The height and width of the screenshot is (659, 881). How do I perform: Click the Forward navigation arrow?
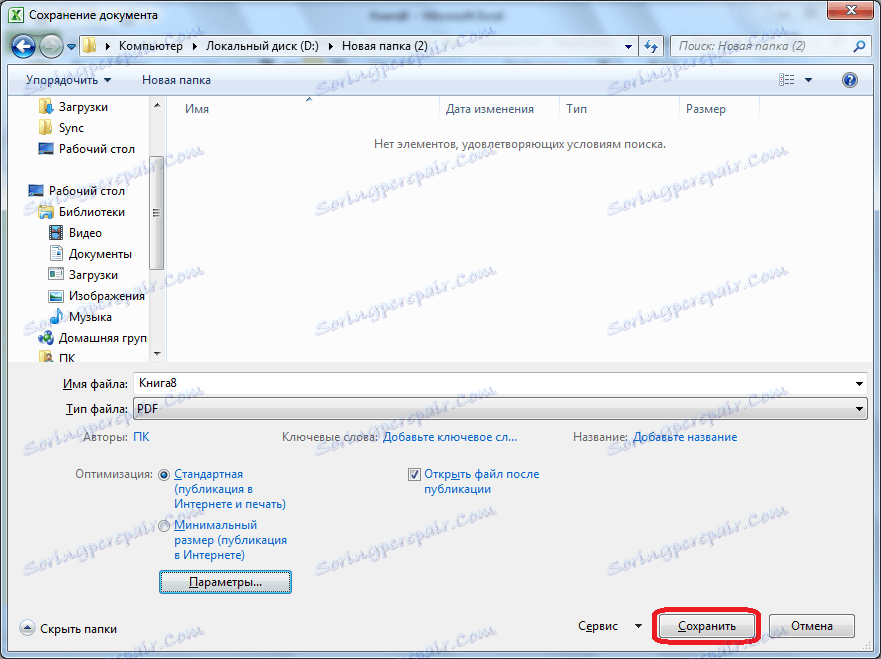(x=51, y=47)
